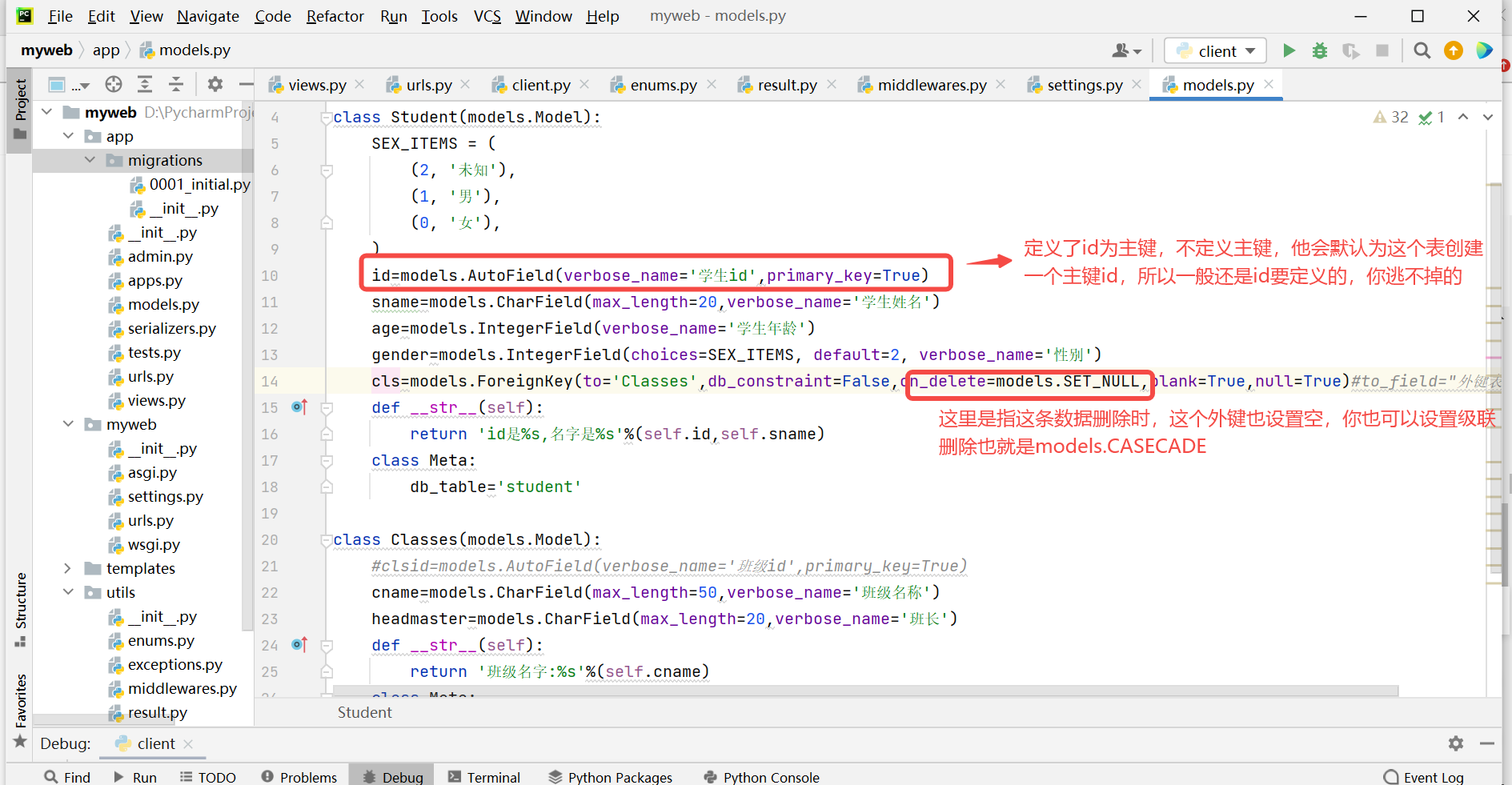Open the Event Log
The height and width of the screenshot is (785, 1512).
(x=1424, y=777)
